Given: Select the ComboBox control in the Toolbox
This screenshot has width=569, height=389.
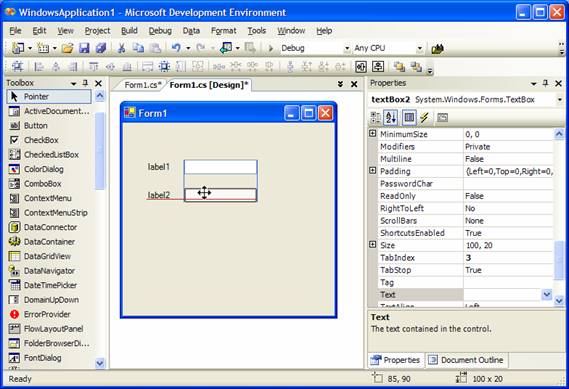Looking at the screenshot, I should (x=49, y=184).
